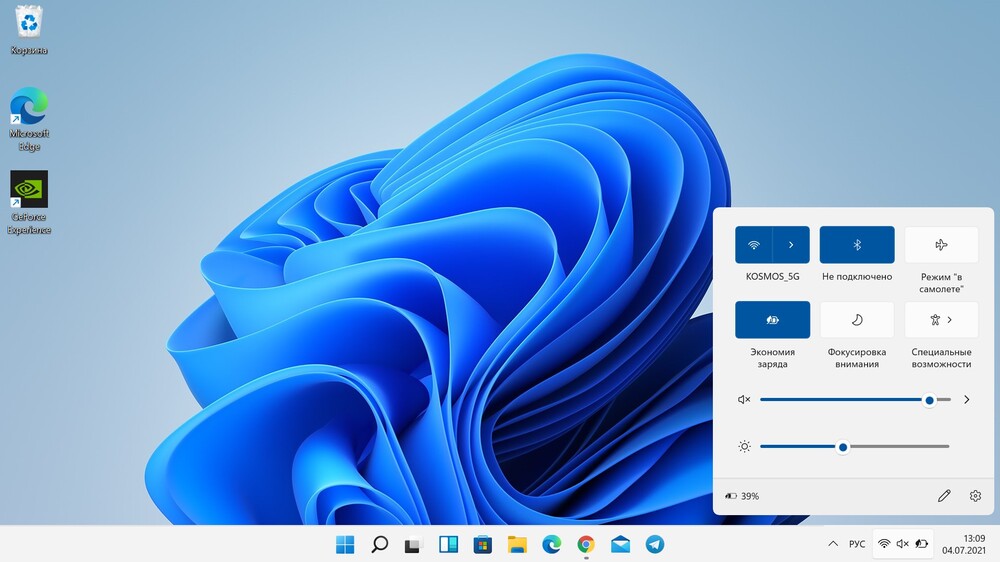Image resolution: width=1000 pixels, height=562 pixels.
Task: Launch Microsoft Store from the taskbar
Action: (x=483, y=544)
